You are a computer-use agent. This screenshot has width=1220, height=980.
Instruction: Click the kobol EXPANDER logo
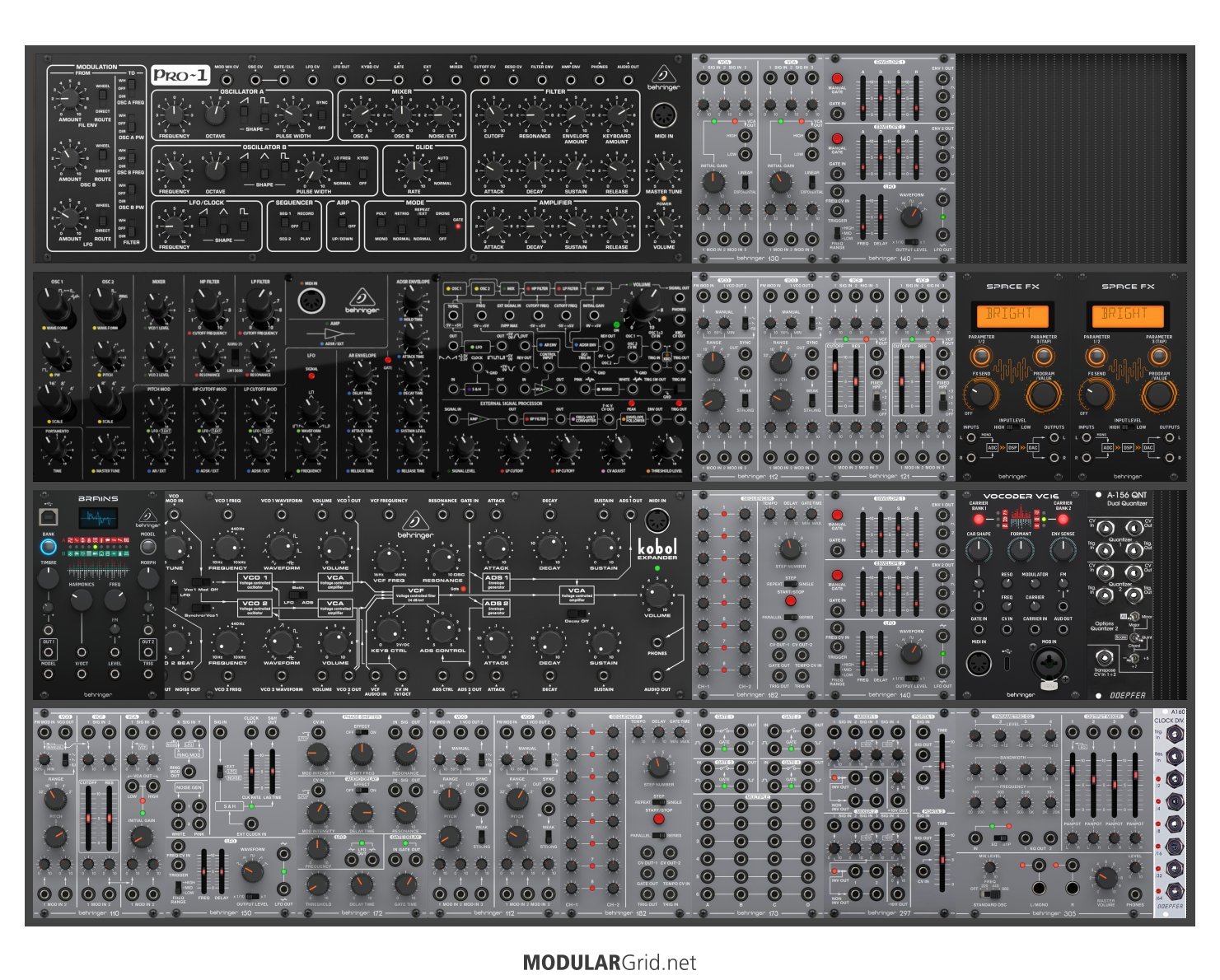(657, 548)
